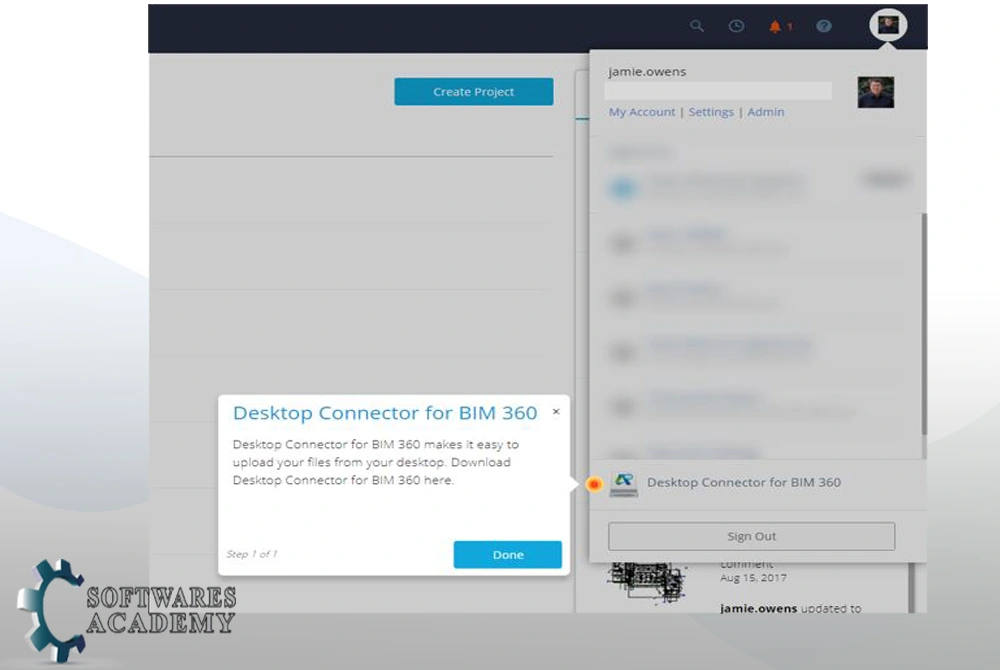Open the My Account link
This screenshot has width=1000, height=670.
pyautogui.click(x=642, y=112)
